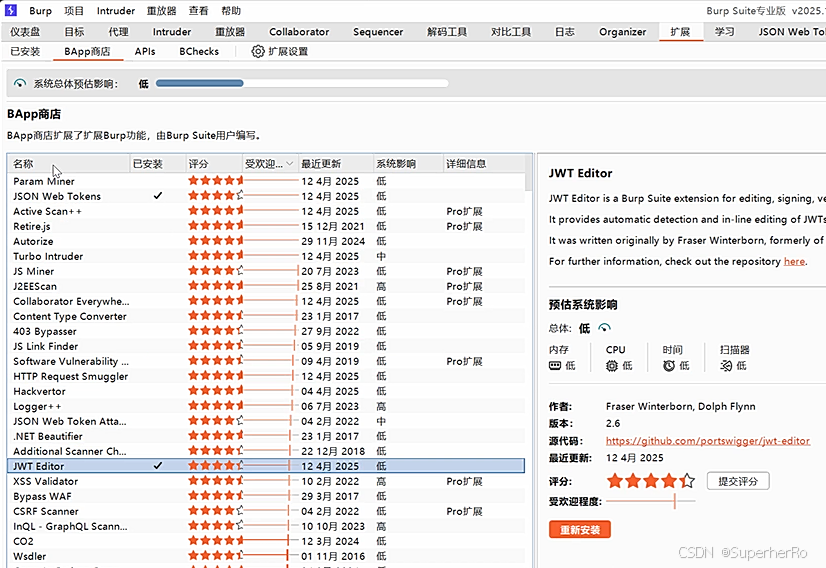Open the Burp menu
The width and height of the screenshot is (826, 568).
(x=41, y=11)
